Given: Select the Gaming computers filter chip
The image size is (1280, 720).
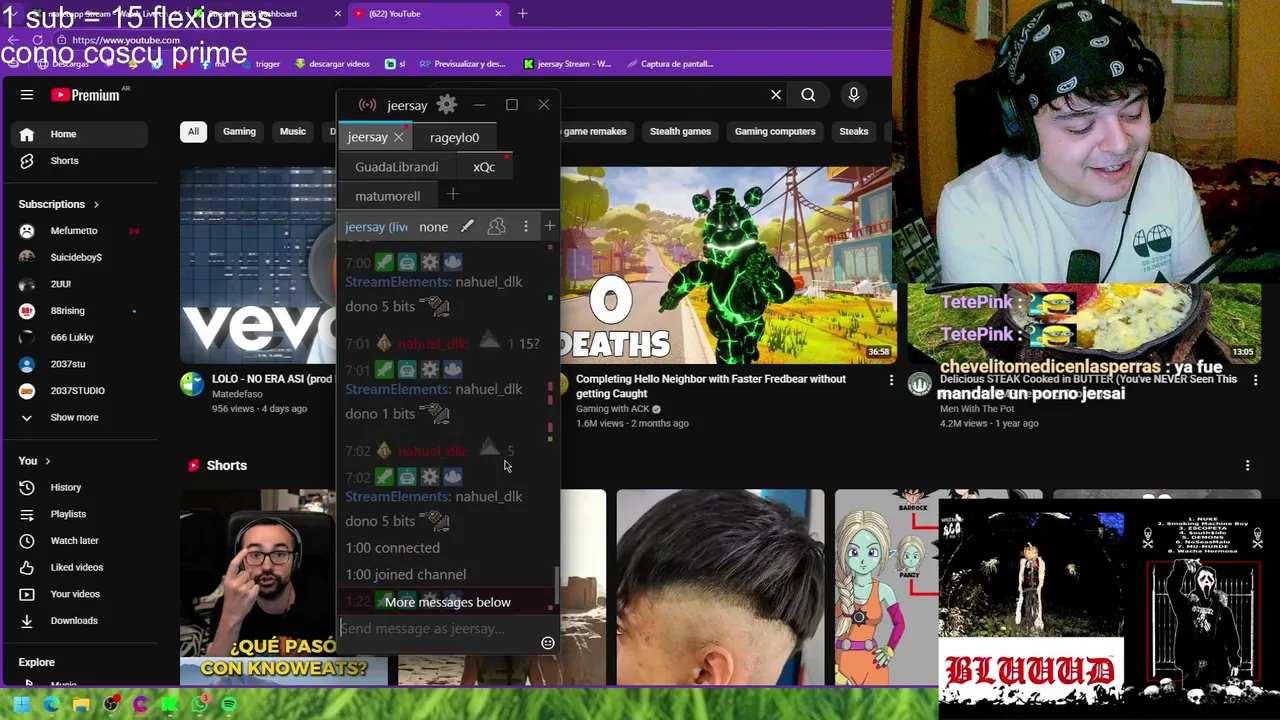Looking at the screenshot, I should click(x=775, y=131).
